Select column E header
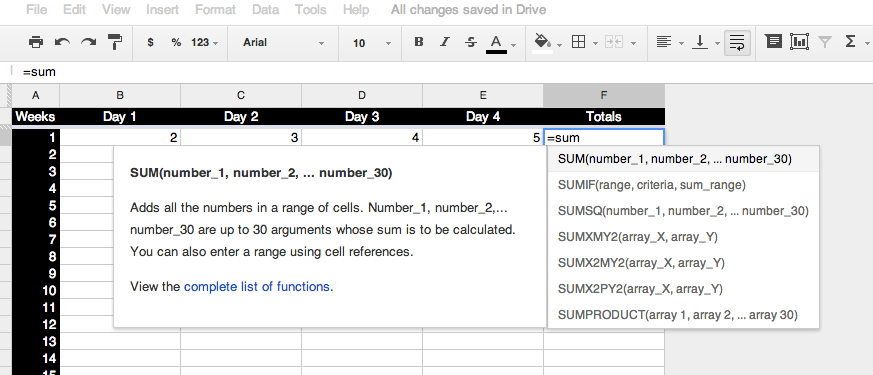 (483, 96)
